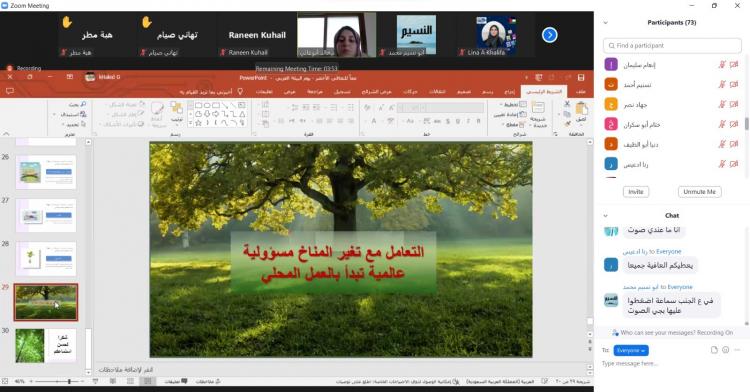Open the shapes gallery in drawing group
This screenshot has width=750, height=392.
[217, 114]
